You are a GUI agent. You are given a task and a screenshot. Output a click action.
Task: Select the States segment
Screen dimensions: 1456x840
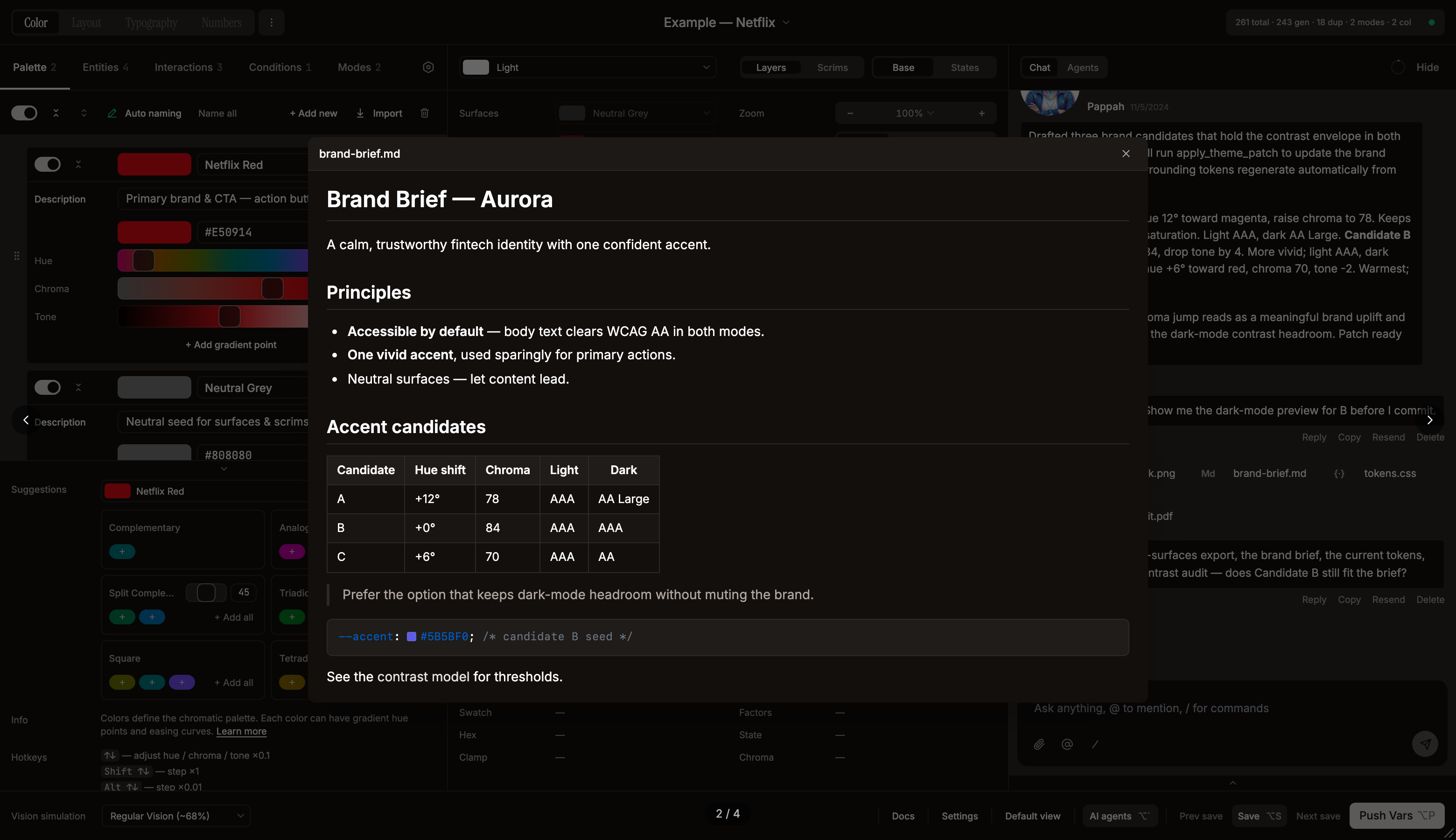tap(965, 68)
